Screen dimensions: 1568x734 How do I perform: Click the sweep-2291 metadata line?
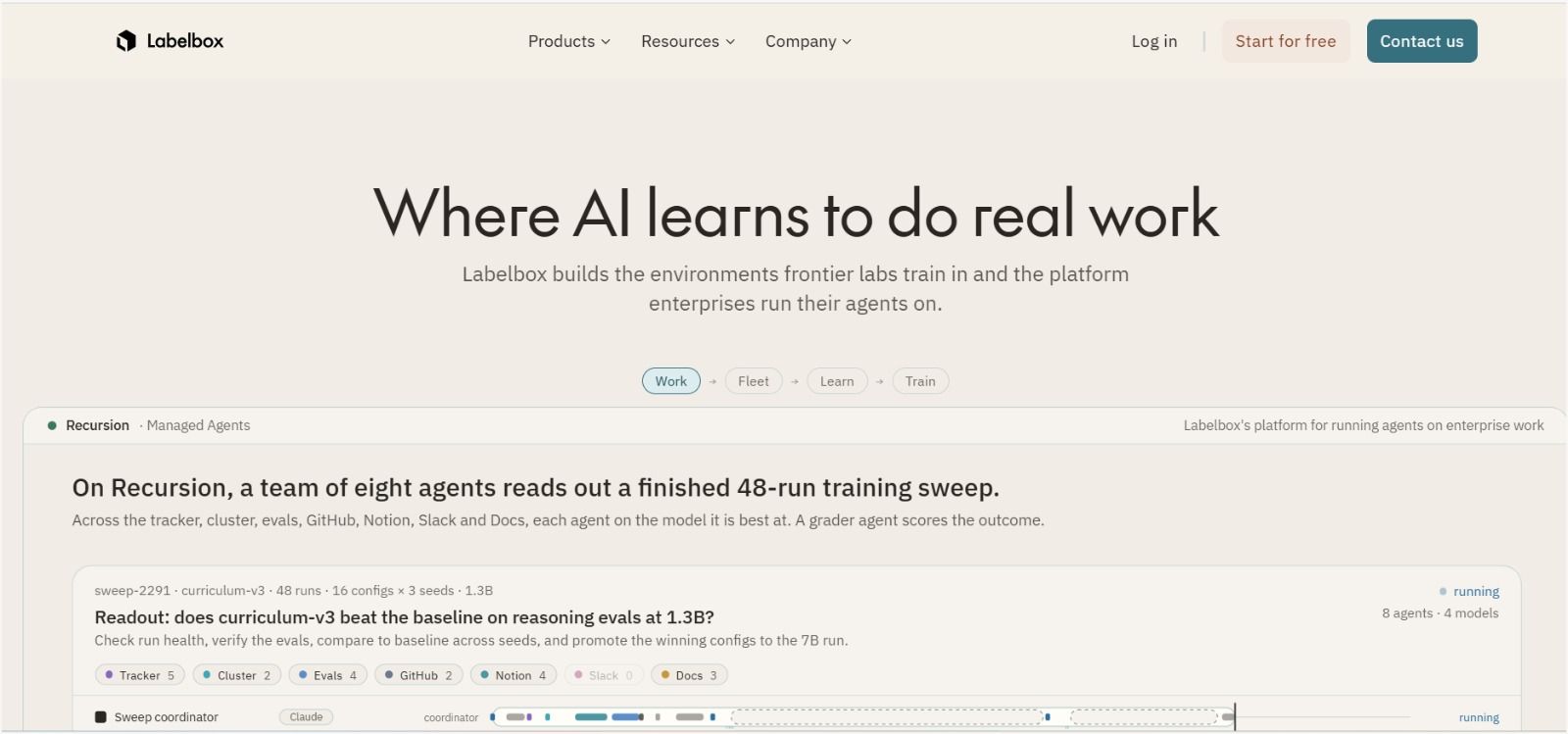click(x=294, y=591)
